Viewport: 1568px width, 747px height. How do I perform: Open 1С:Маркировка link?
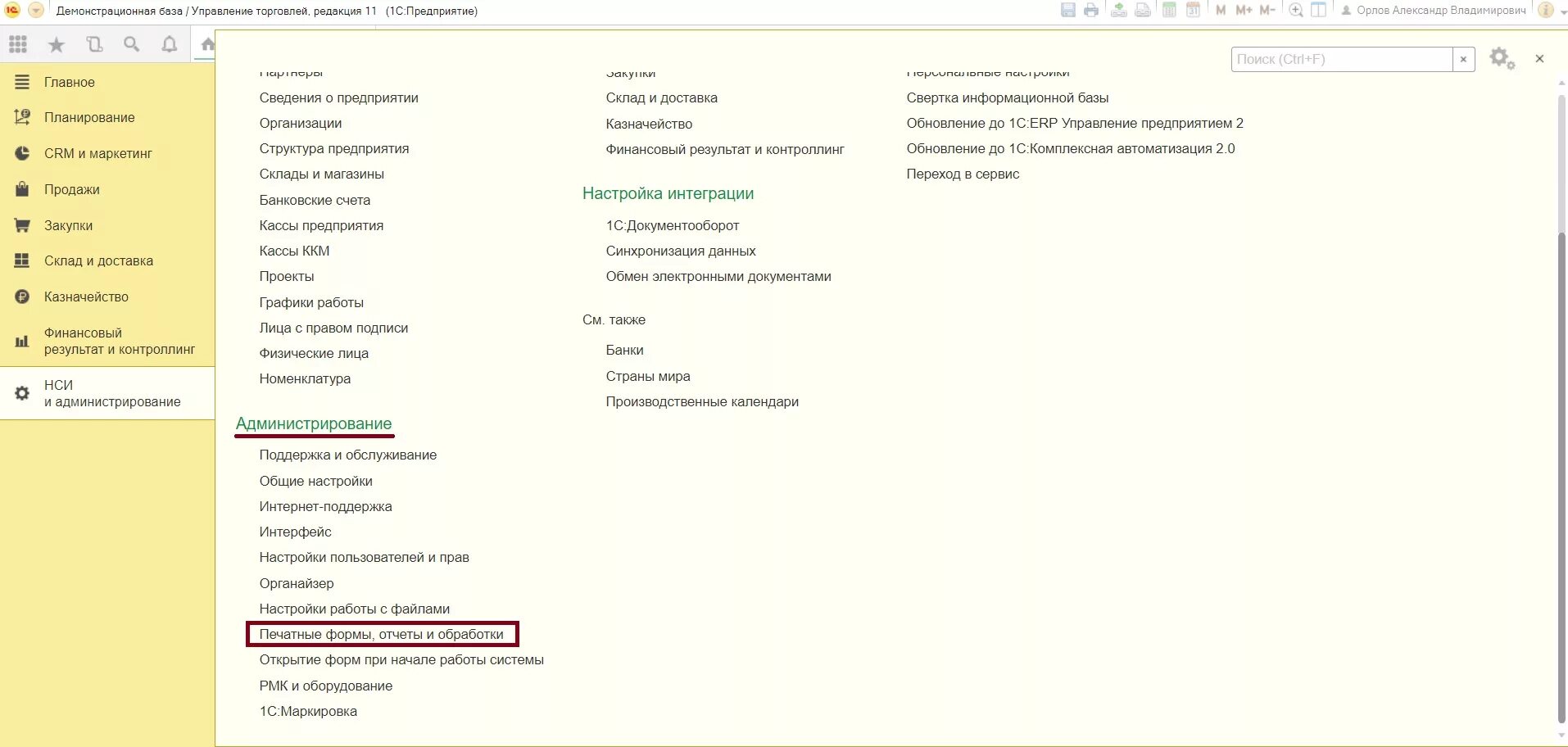point(308,711)
